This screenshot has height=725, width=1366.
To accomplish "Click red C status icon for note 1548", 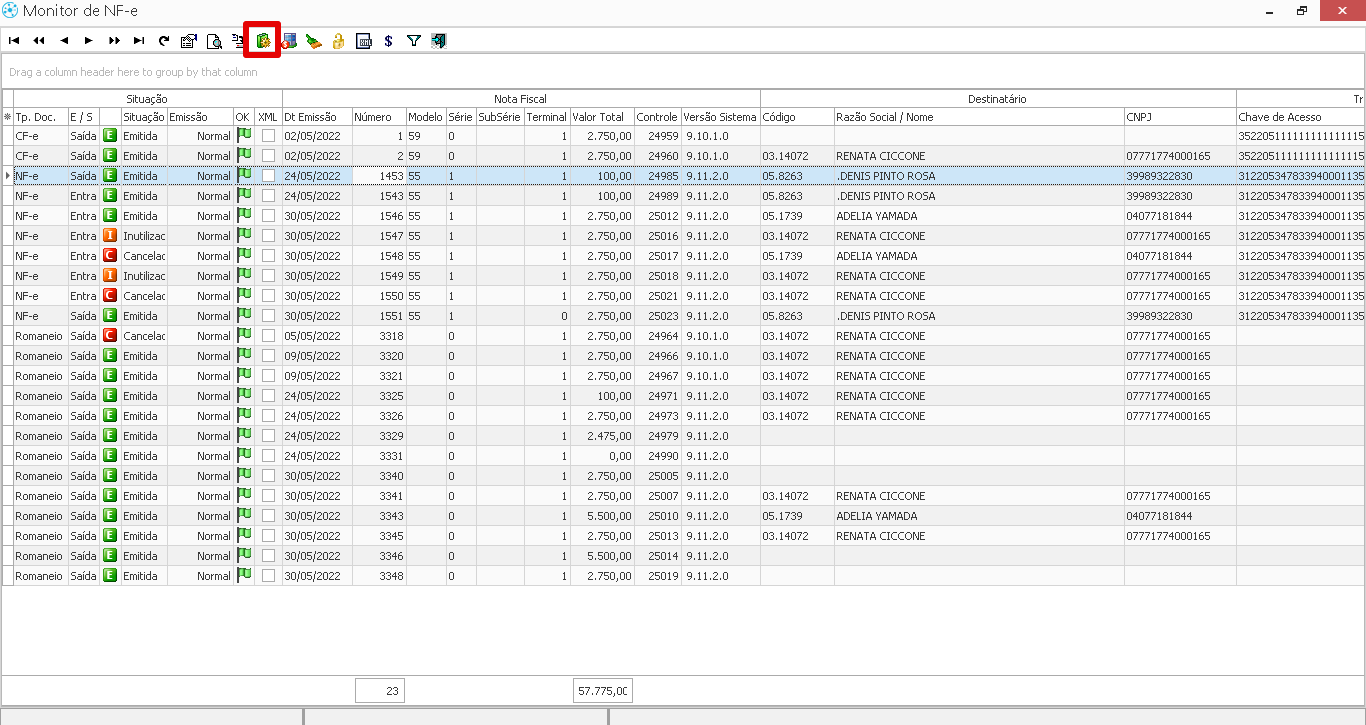I will click(x=110, y=256).
